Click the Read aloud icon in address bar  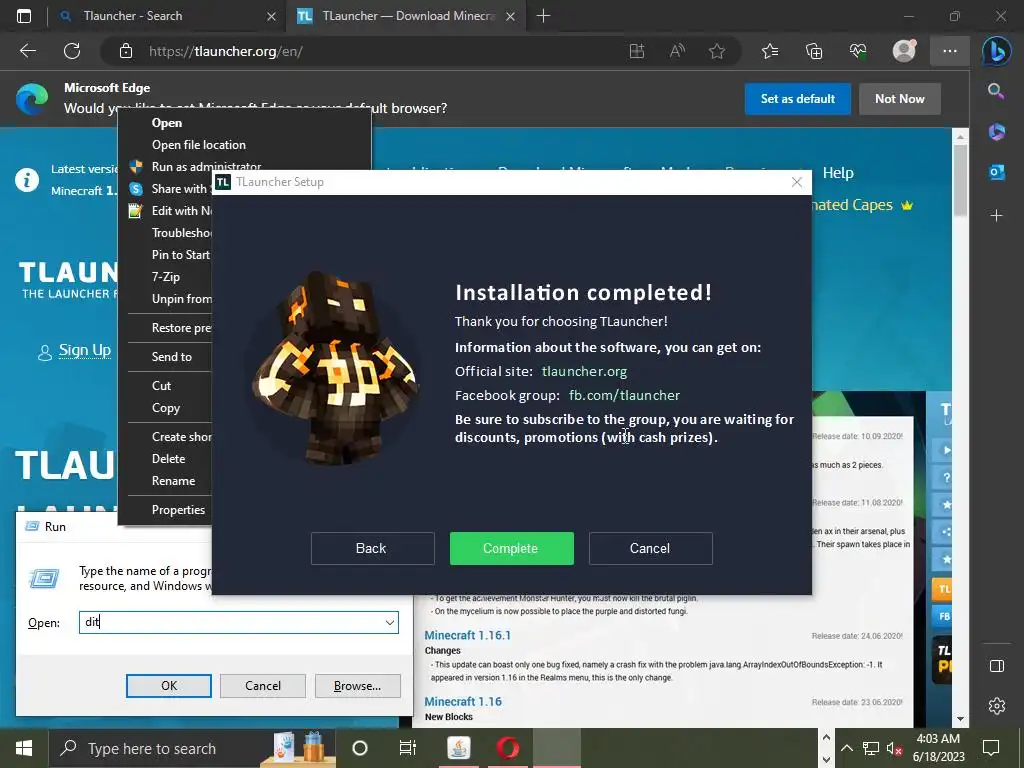677,51
